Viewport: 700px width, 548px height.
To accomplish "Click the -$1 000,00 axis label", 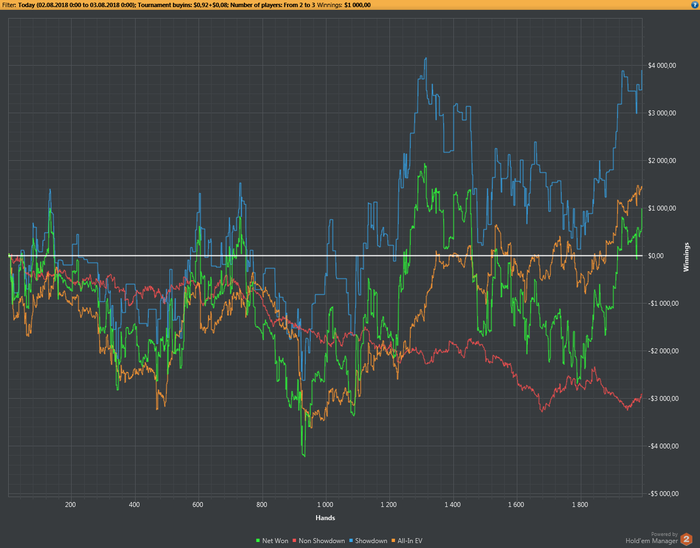I will point(662,303).
